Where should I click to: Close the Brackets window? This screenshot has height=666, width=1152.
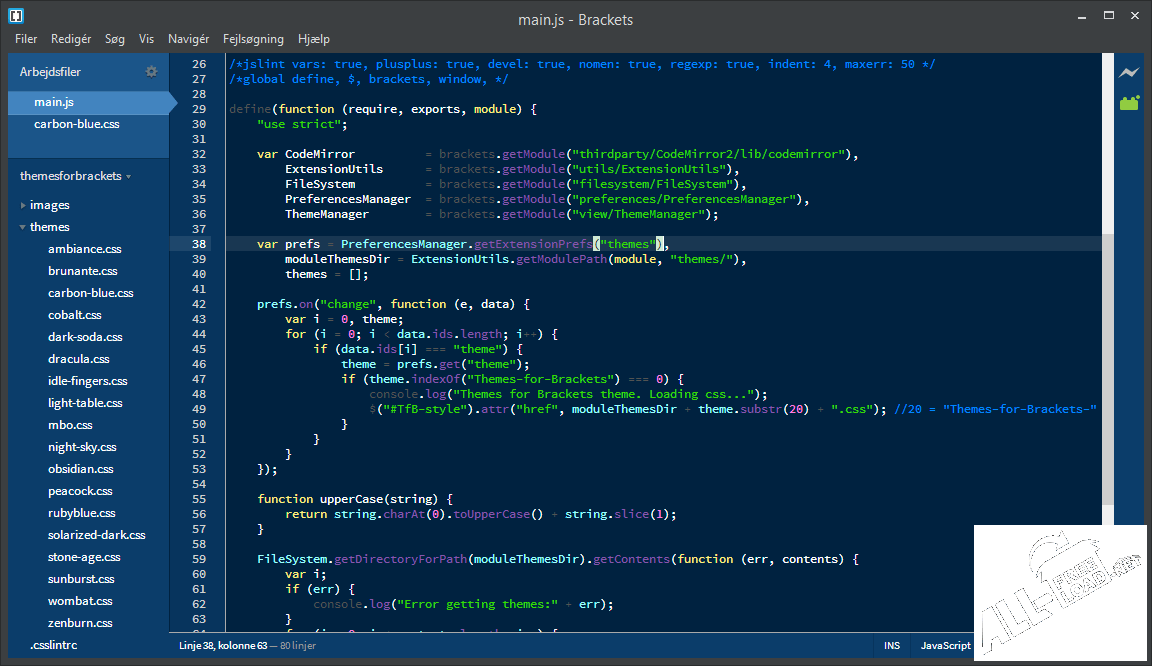(1135, 17)
